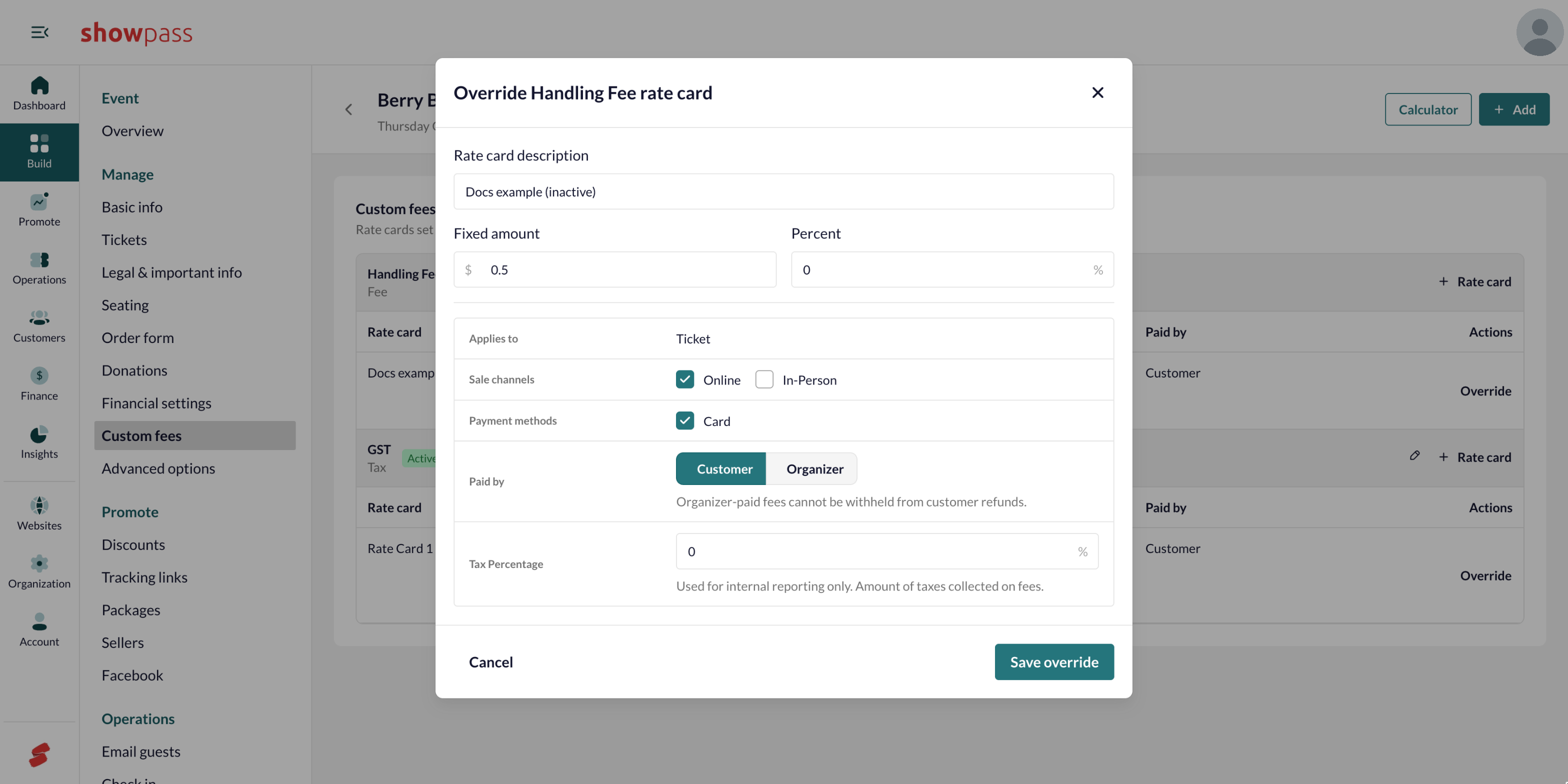Add a Rate card to Handling Fee

[x=1475, y=281]
